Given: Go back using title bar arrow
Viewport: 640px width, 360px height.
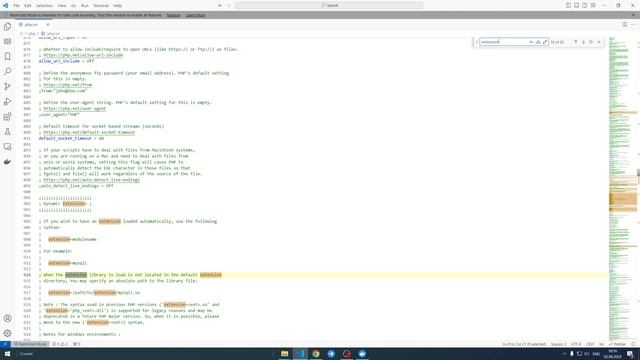Looking at the screenshot, I should pos(220,6).
